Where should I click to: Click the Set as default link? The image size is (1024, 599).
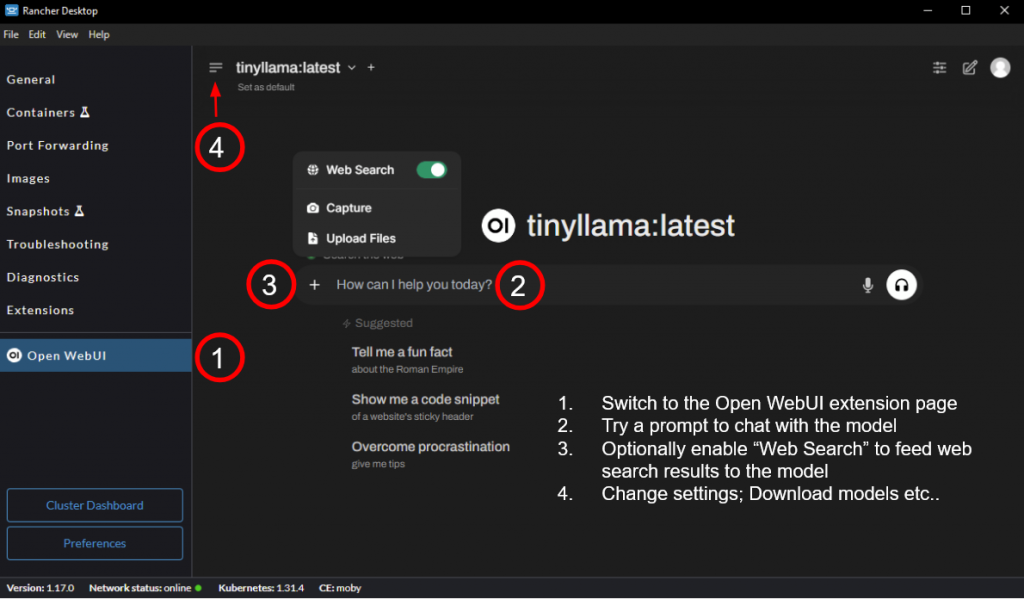coord(266,87)
